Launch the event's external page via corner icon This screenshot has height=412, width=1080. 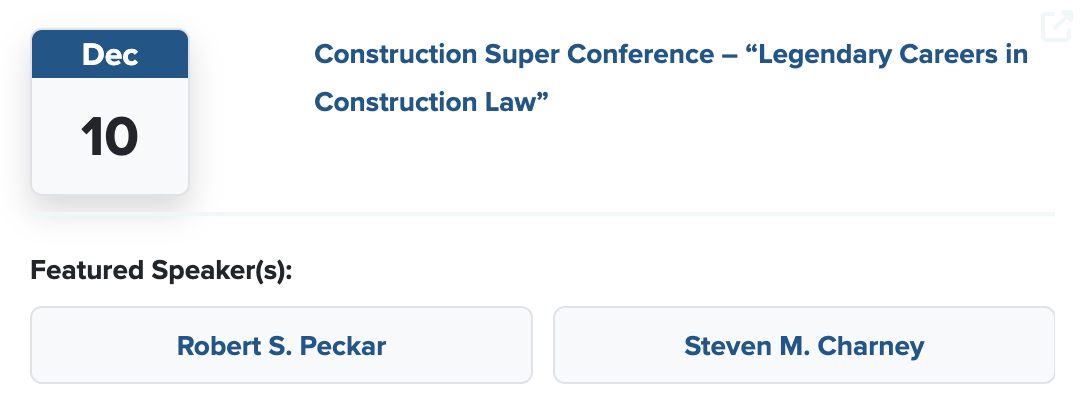pos(1056,26)
